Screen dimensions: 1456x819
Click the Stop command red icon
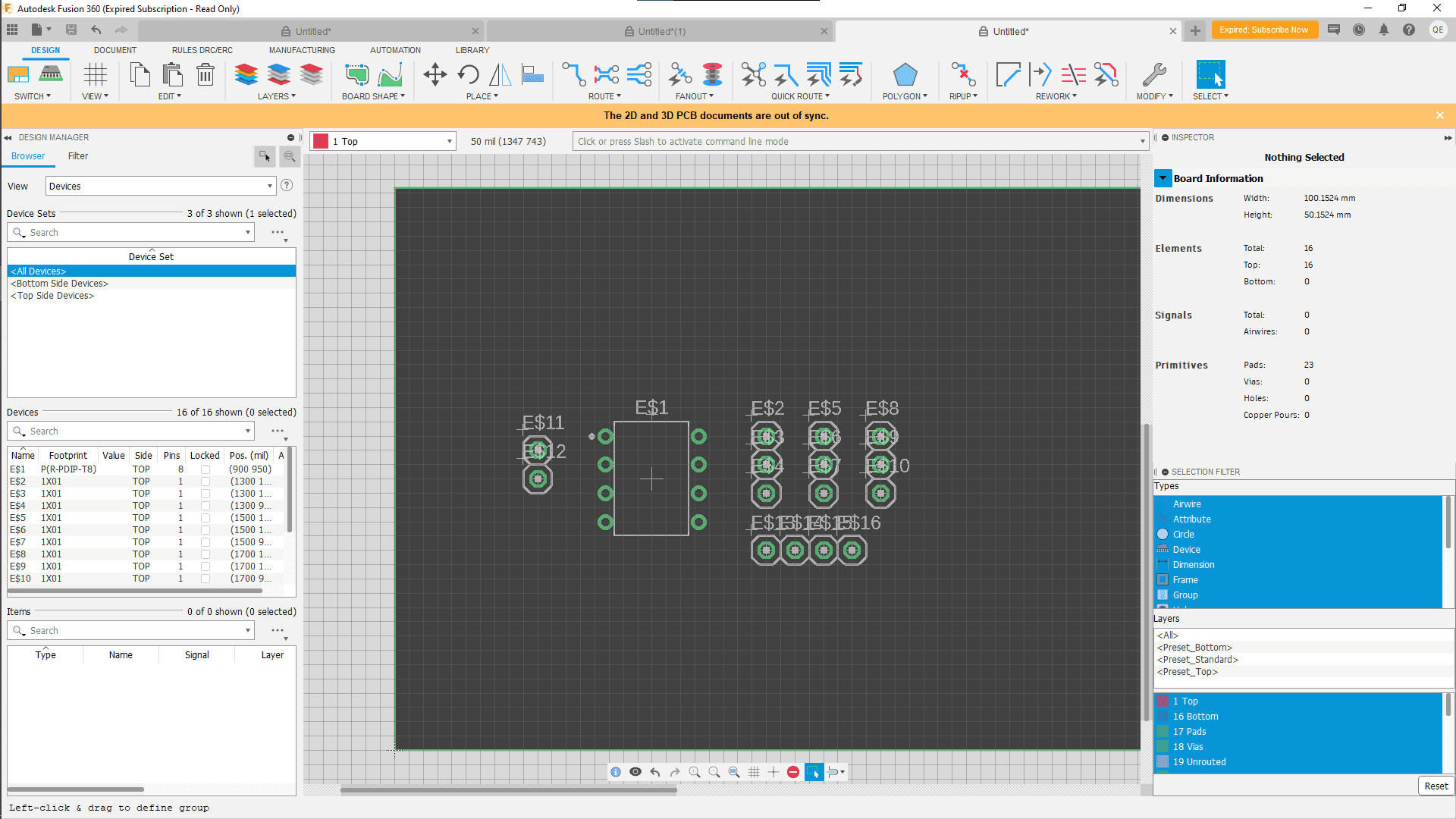[793, 772]
